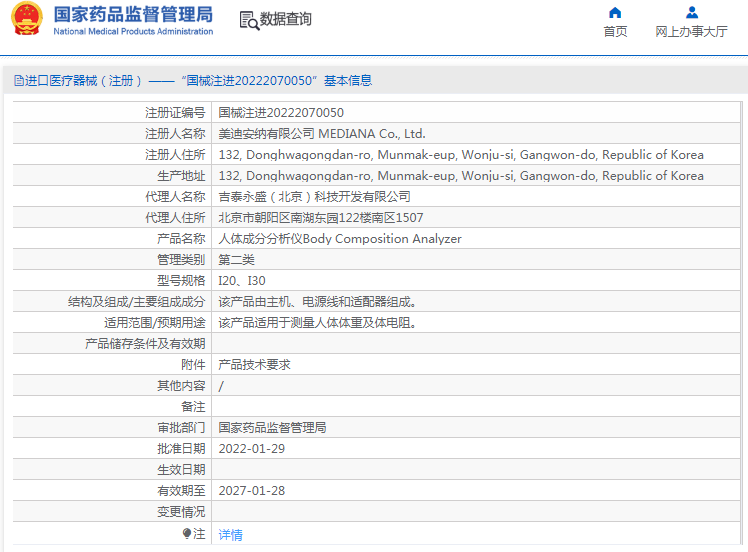Click the agent name 吉泰永盛（北京）科技开发有限公司

(x=314, y=197)
